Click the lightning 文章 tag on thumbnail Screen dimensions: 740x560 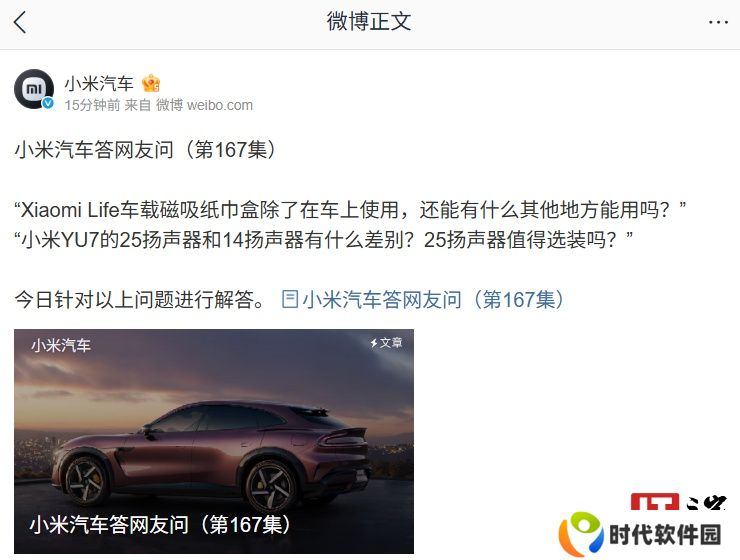click(386, 343)
